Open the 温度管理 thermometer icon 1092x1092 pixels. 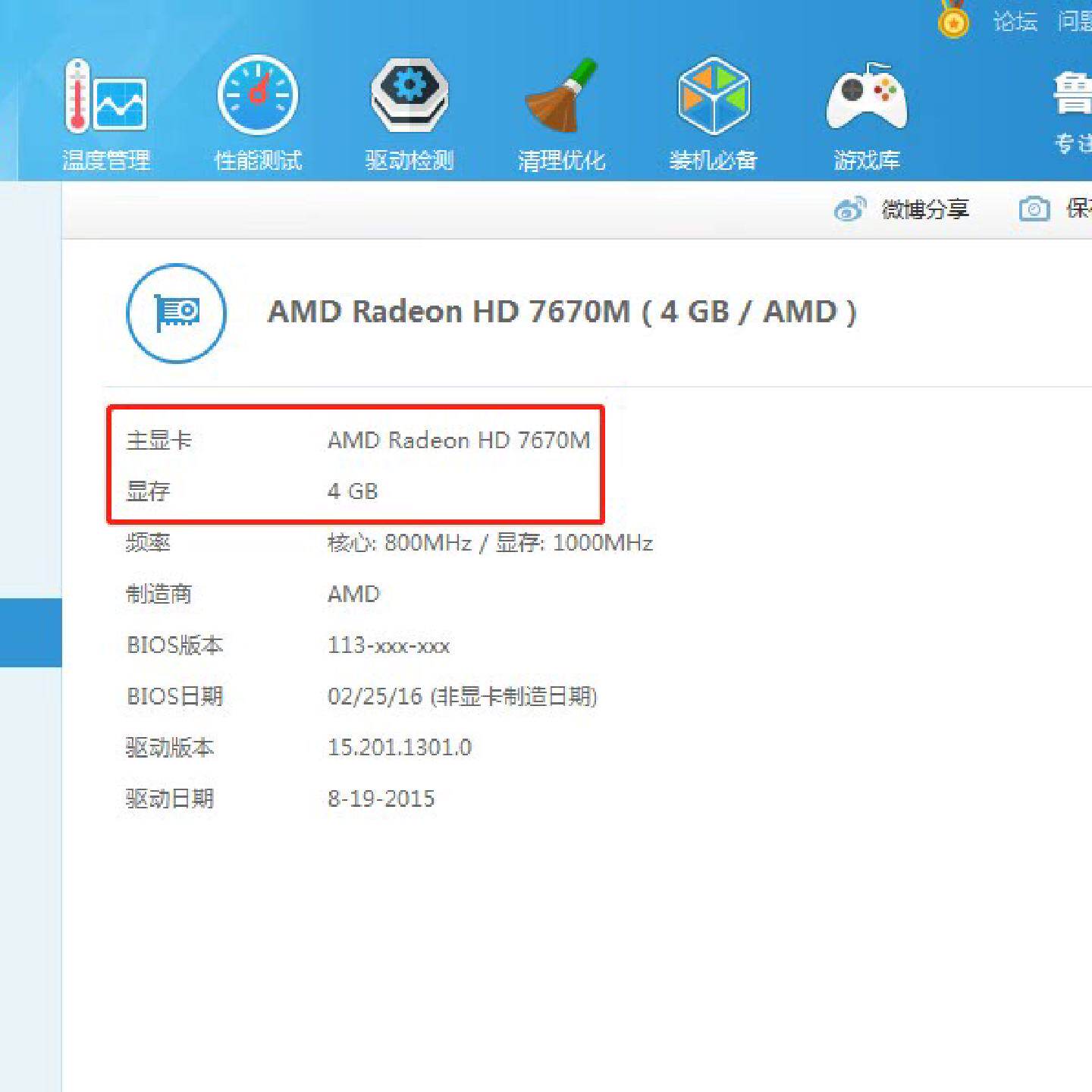click(105, 96)
